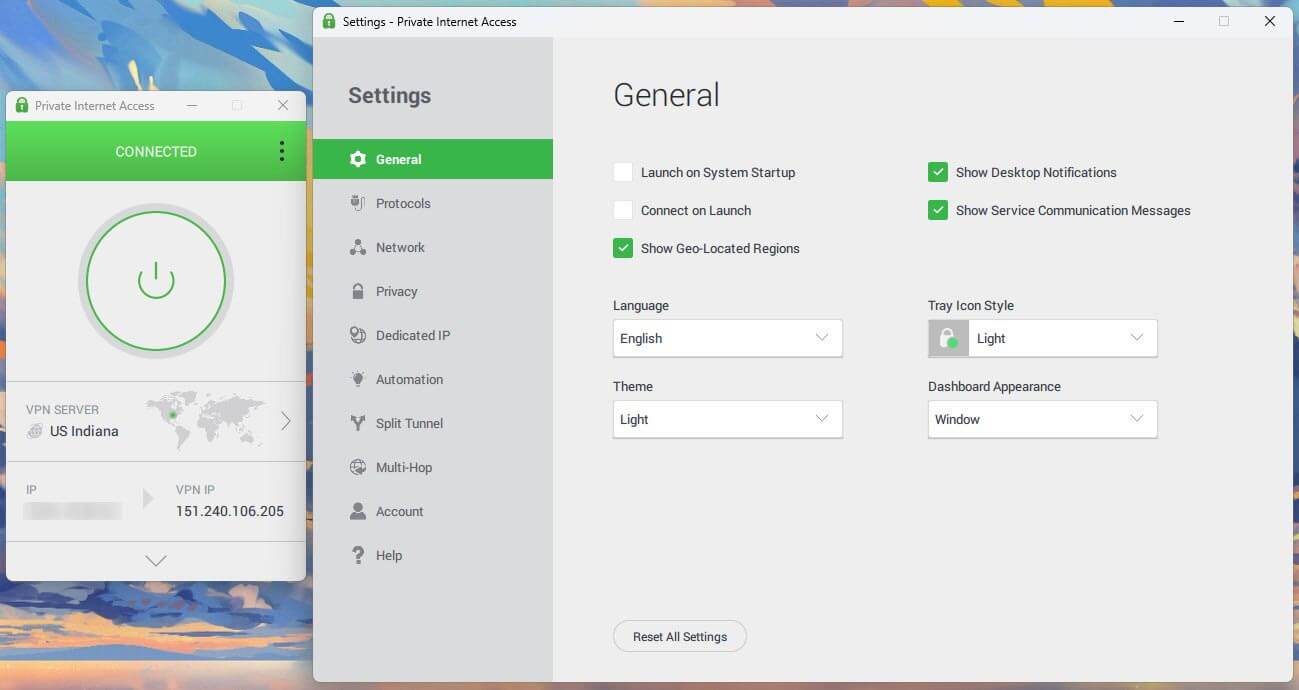Minimize the PIA dashboard window
Image resolution: width=1299 pixels, height=690 pixels.
(192, 105)
